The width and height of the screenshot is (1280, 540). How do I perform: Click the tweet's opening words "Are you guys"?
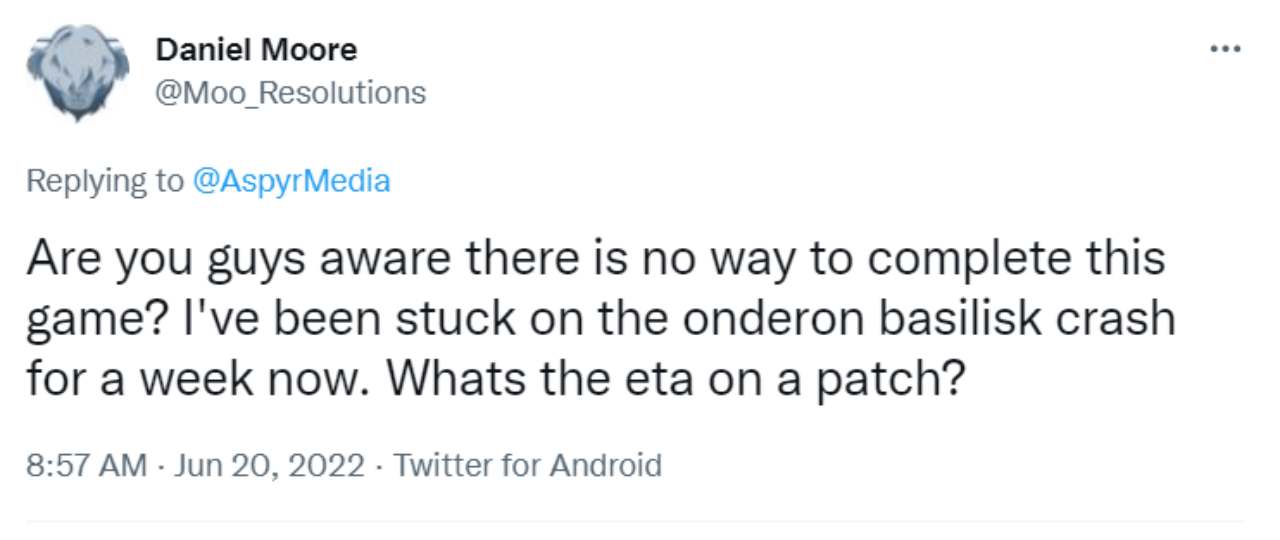(x=148, y=259)
